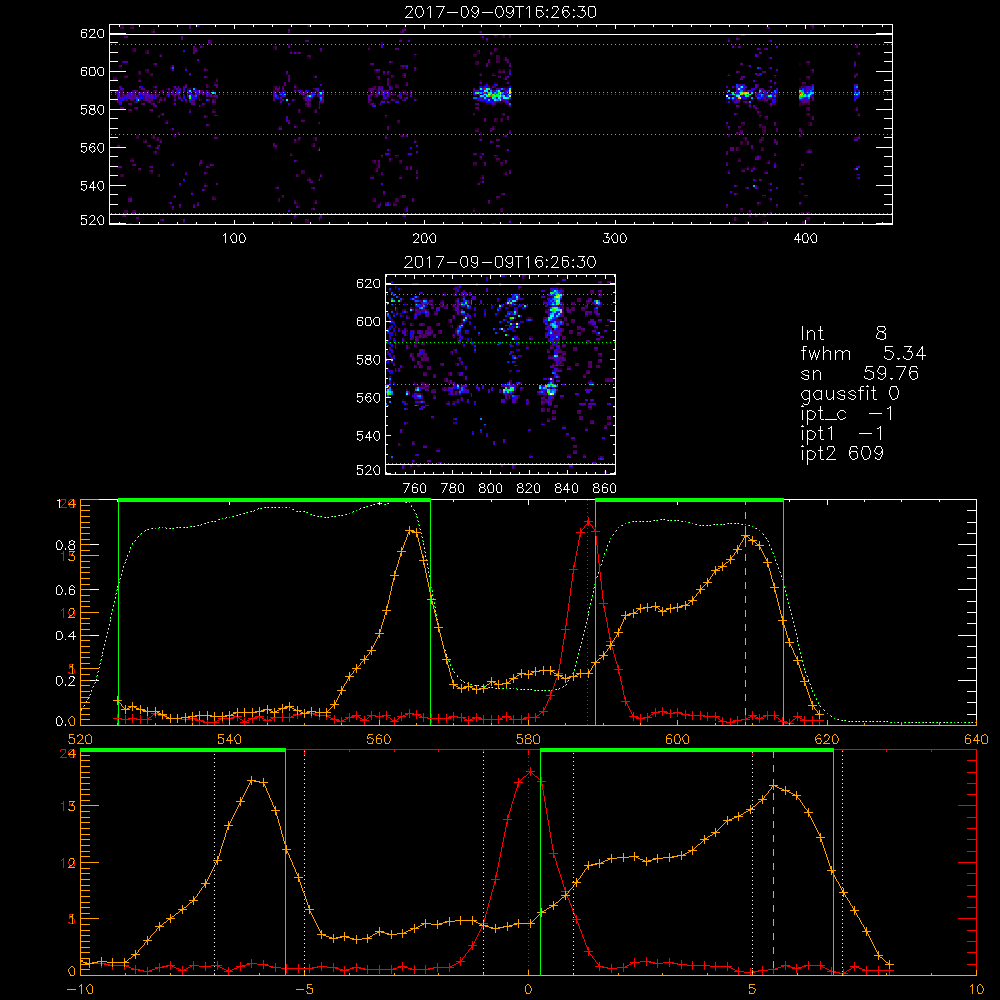Click x-axis label 860 on middle spectrogram

coord(605,489)
